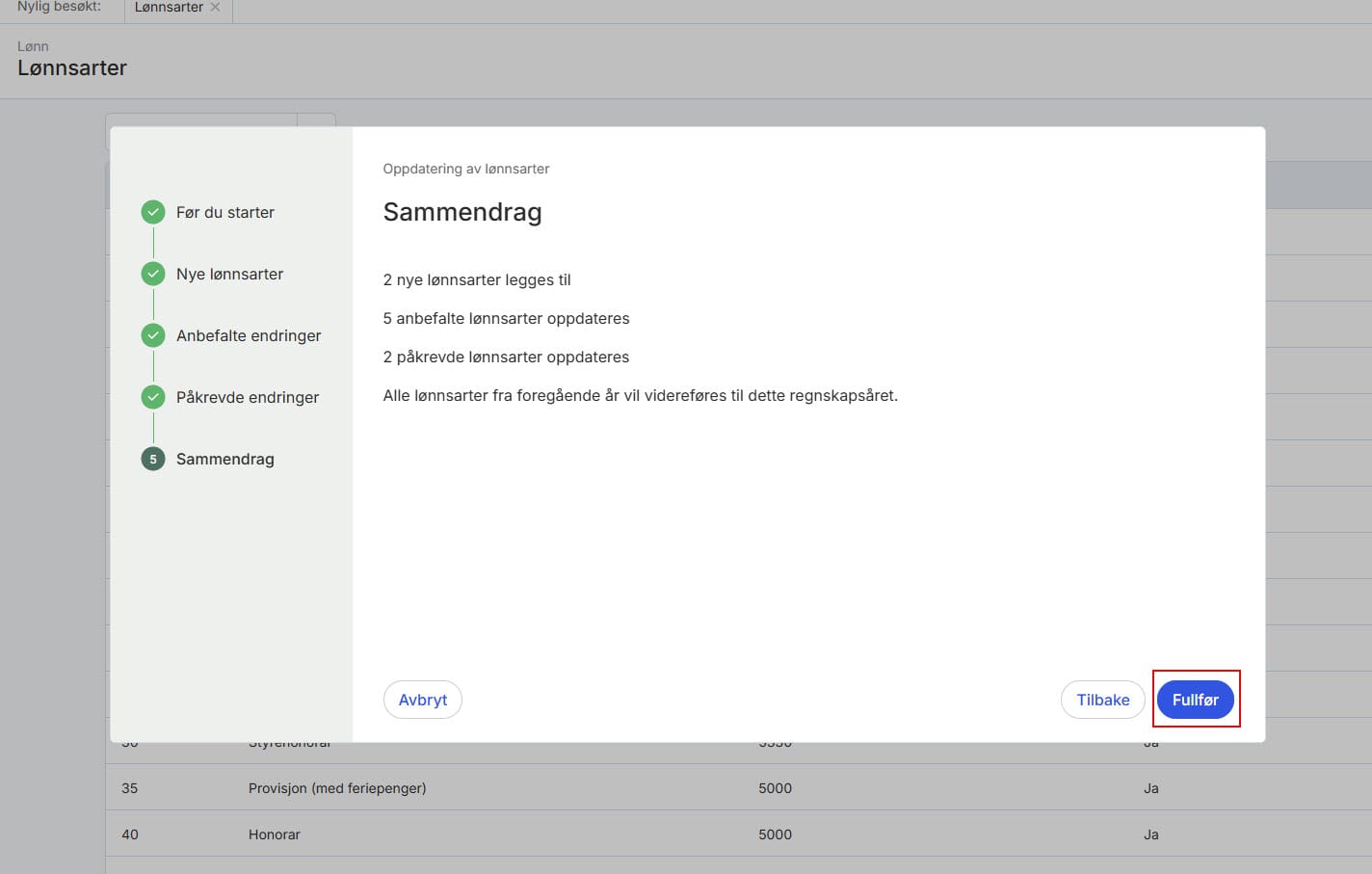Click the "Ja" value in the Honorar row
This screenshot has height=874, width=1372.
coord(1150,834)
